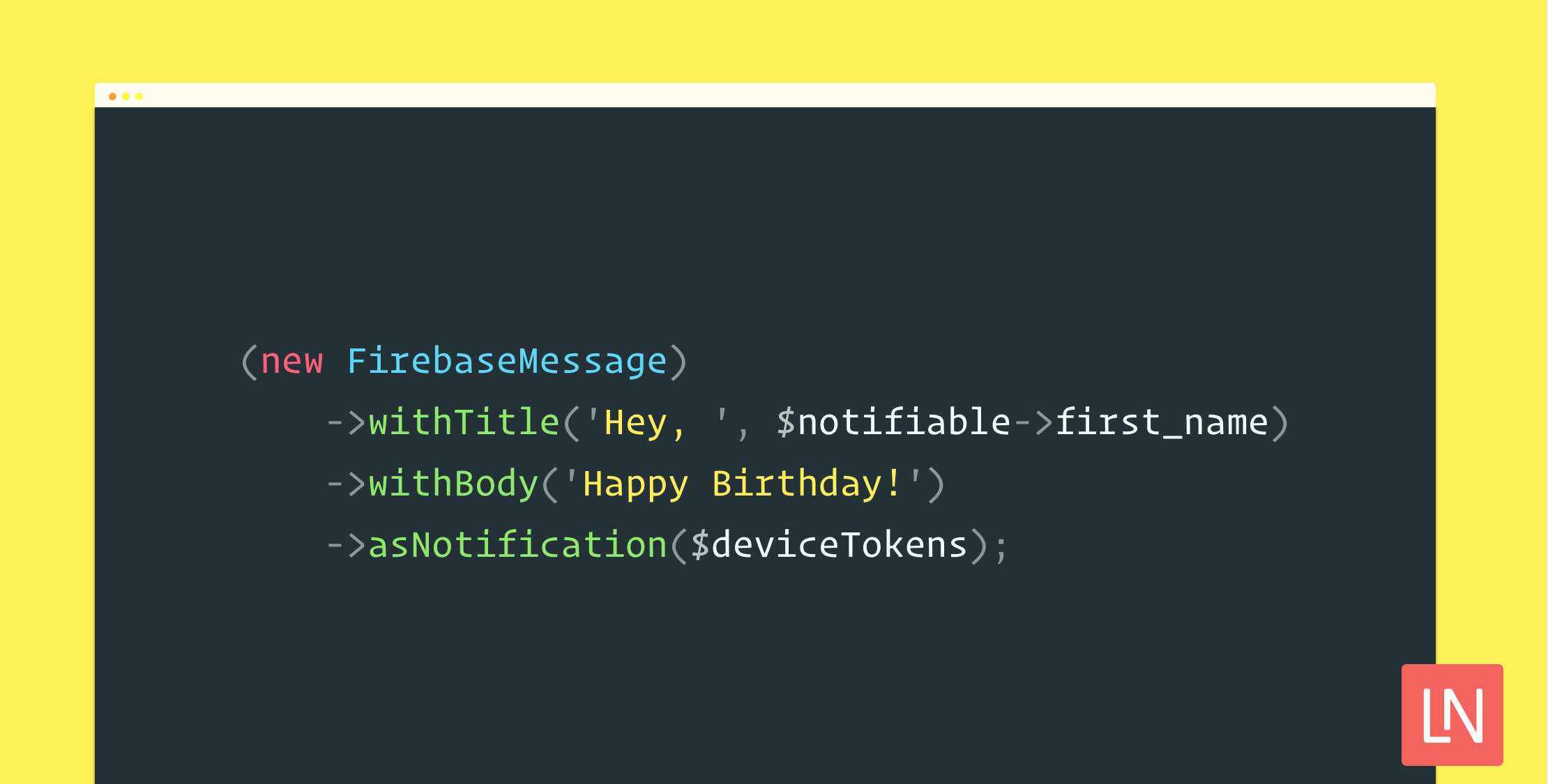Screen dimensions: 1548x784
Task: Click the third pale yellow window dot
Action: pos(139,96)
